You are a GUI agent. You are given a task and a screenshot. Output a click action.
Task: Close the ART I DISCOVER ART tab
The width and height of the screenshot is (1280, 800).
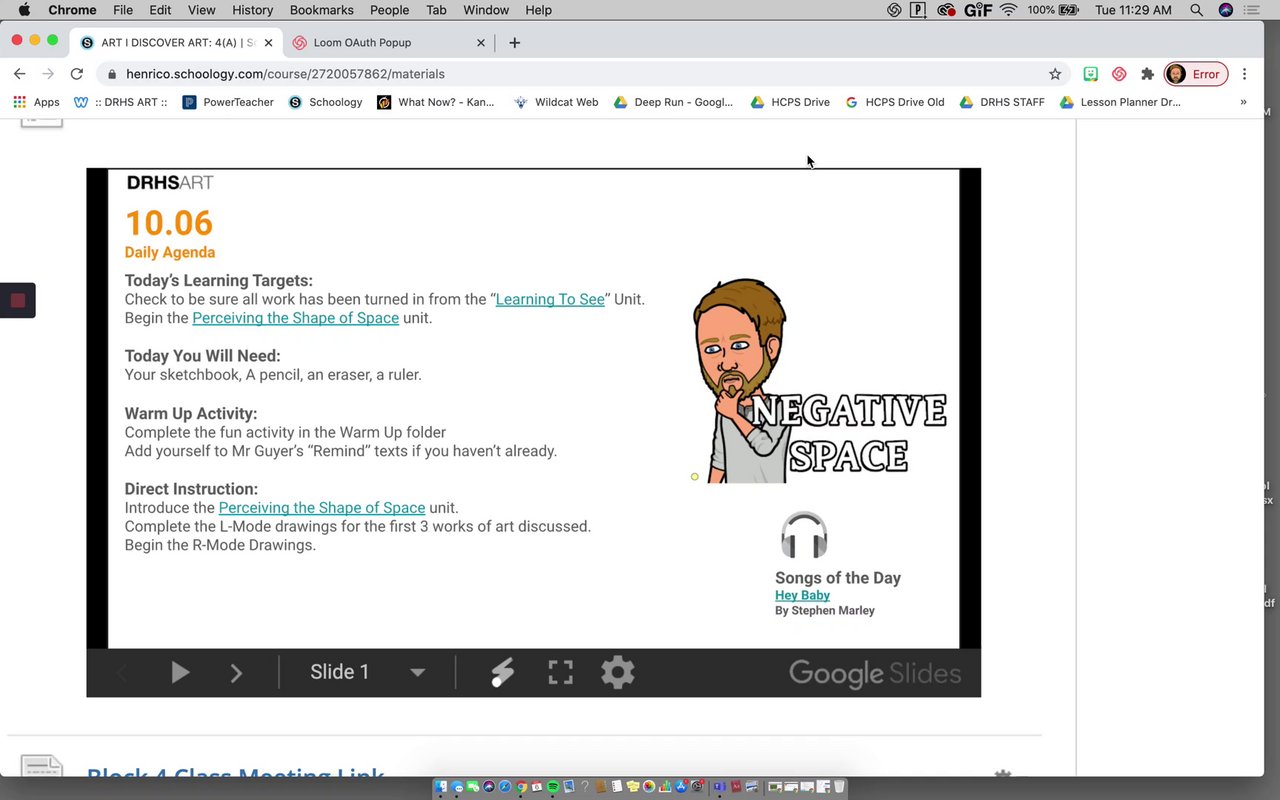[268, 43]
